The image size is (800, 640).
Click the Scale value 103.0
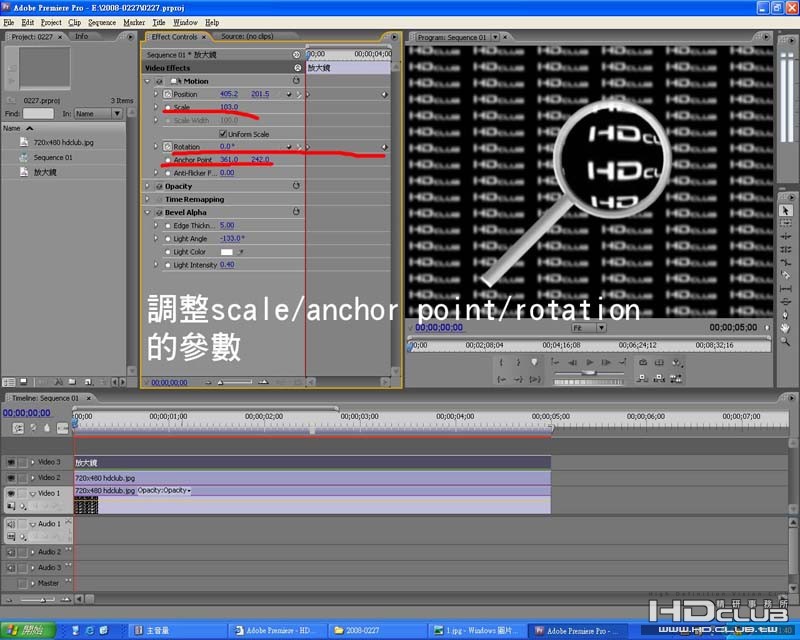click(x=229, y=107)
